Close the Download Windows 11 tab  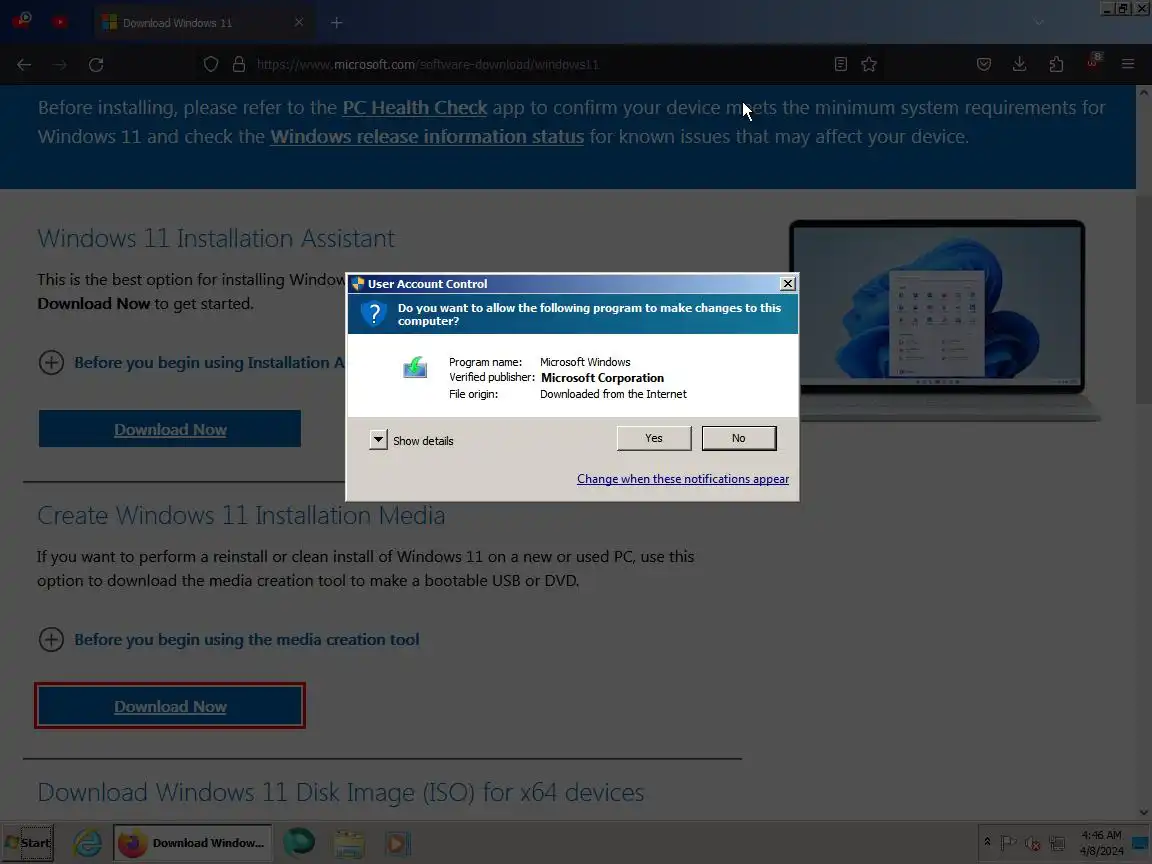point(299,23)
